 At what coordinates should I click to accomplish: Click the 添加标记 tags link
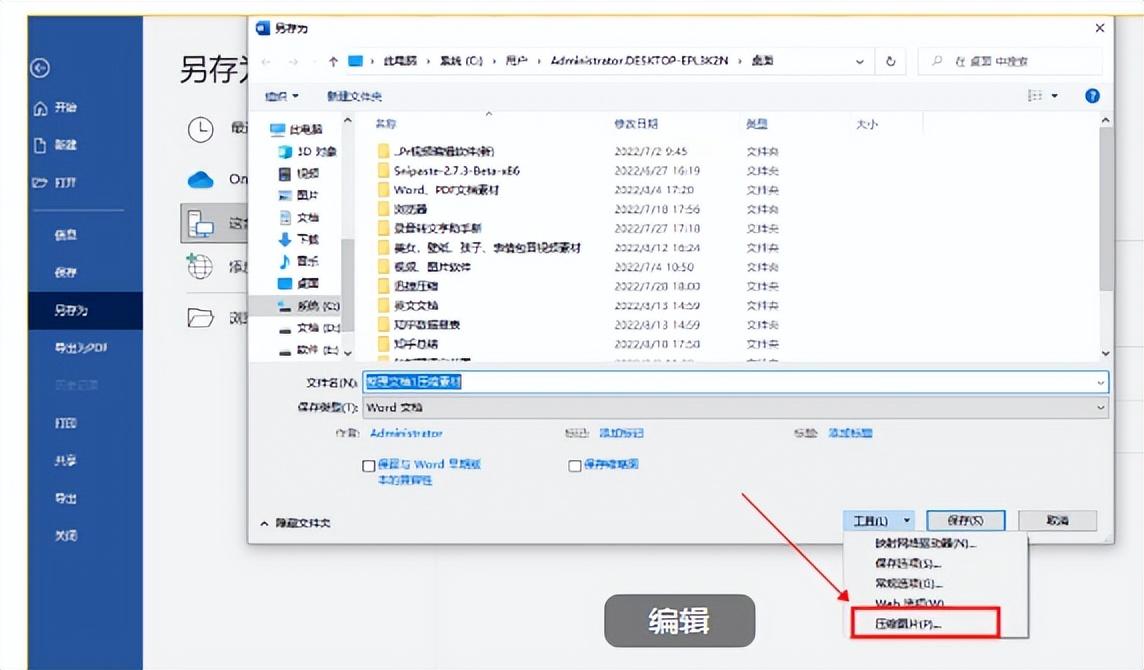click(x=622, y=433)
